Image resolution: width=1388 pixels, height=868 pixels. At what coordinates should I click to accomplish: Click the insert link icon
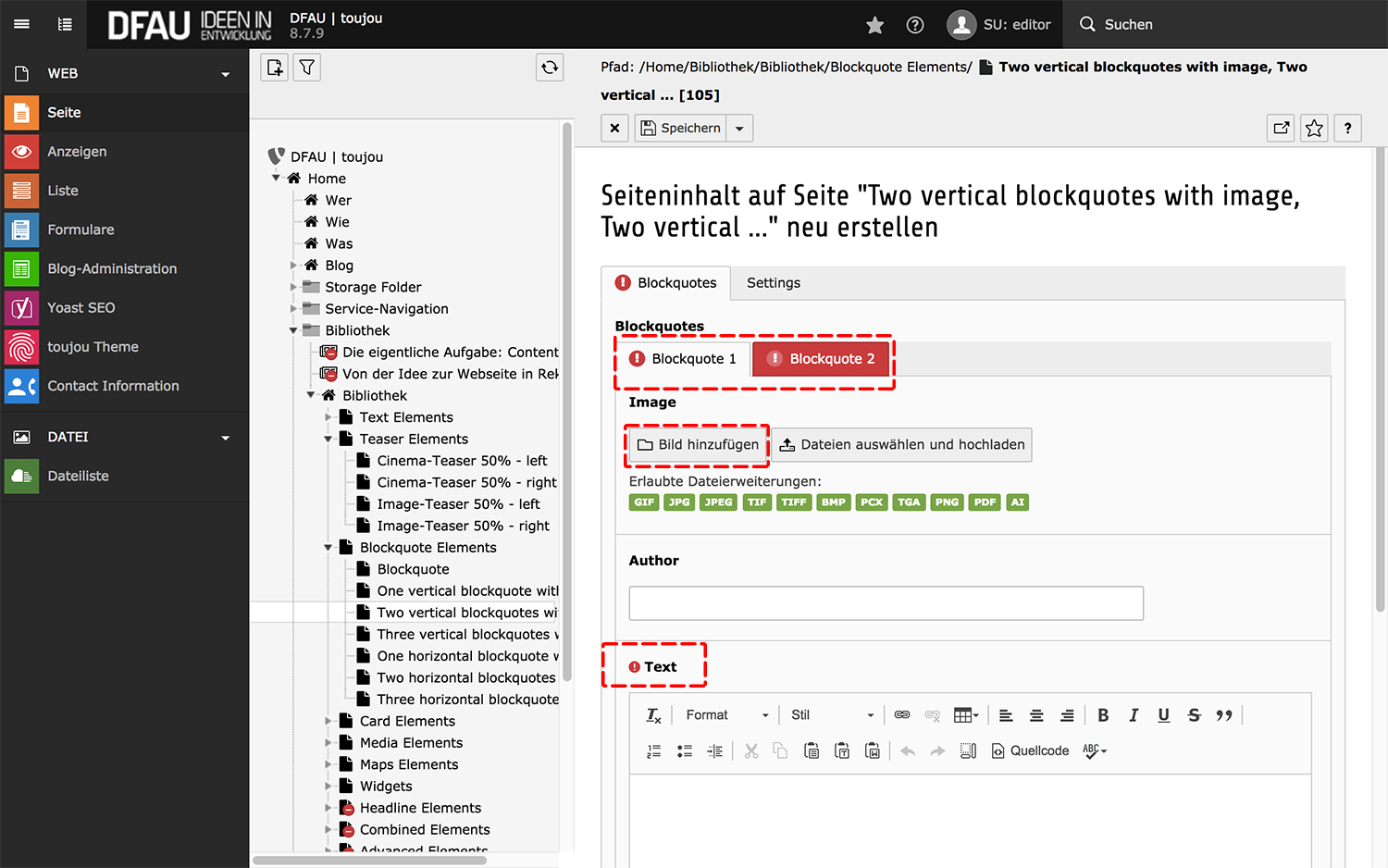point(902,715)
